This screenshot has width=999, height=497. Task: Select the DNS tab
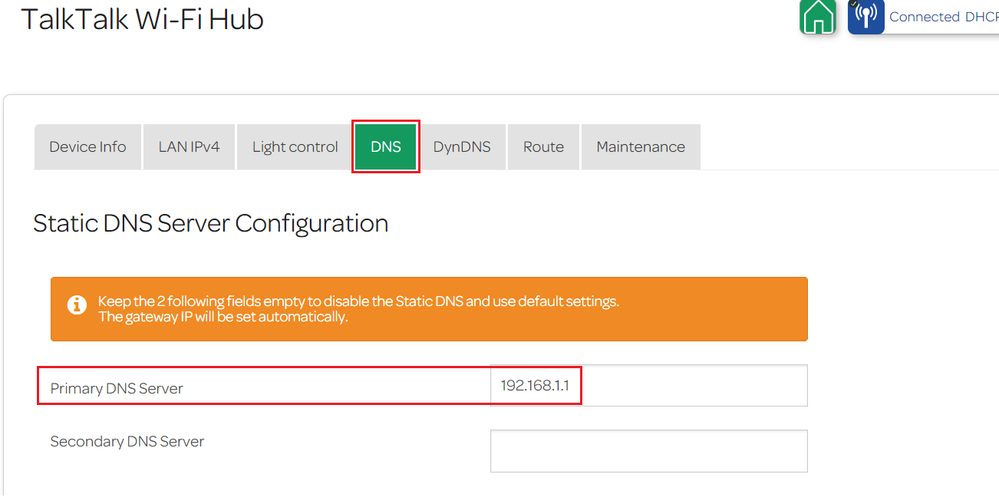(x=386, y=147)
